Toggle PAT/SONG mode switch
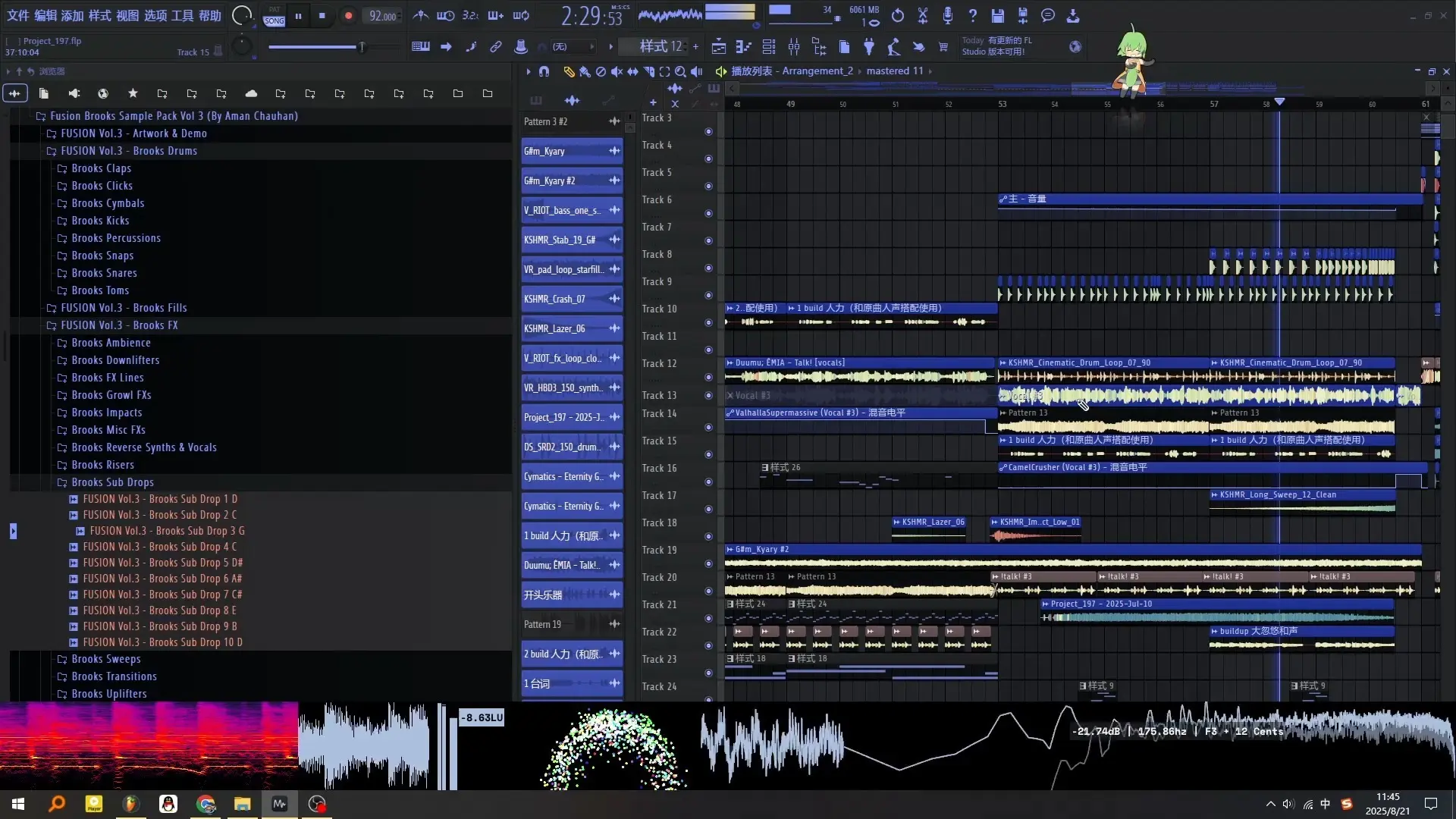The width and height of the screenshot is (1456, 819). click(x=274, y=16)
